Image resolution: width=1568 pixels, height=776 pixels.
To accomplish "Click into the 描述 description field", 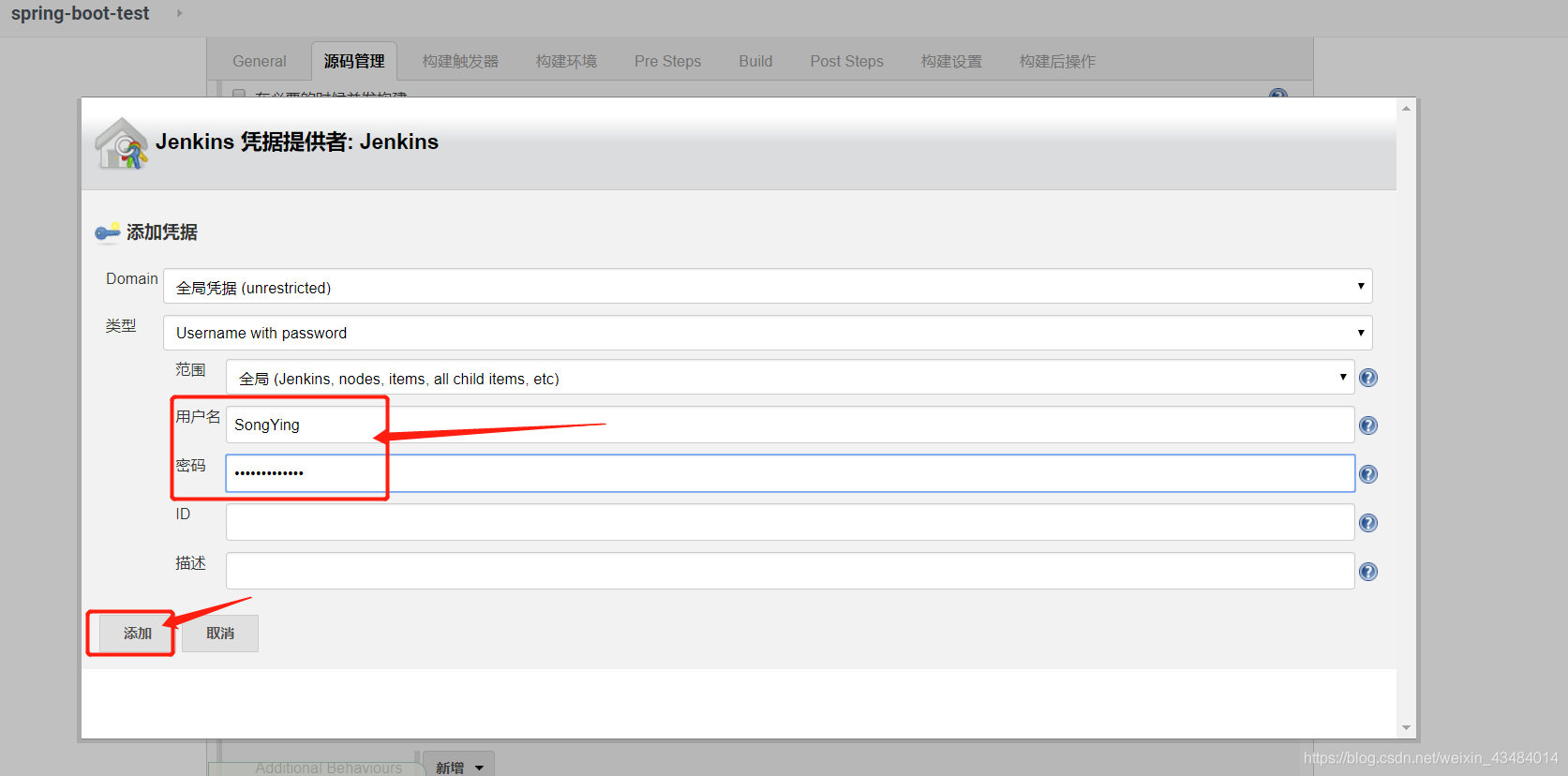I will coord(790,571).
